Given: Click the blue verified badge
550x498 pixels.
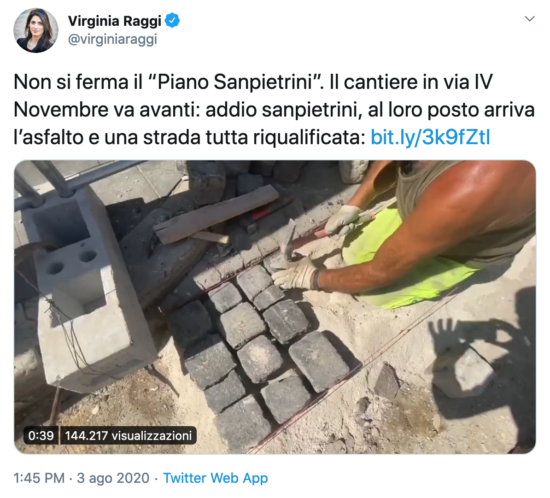Looking at the screenshot, I should click(172, 21).
